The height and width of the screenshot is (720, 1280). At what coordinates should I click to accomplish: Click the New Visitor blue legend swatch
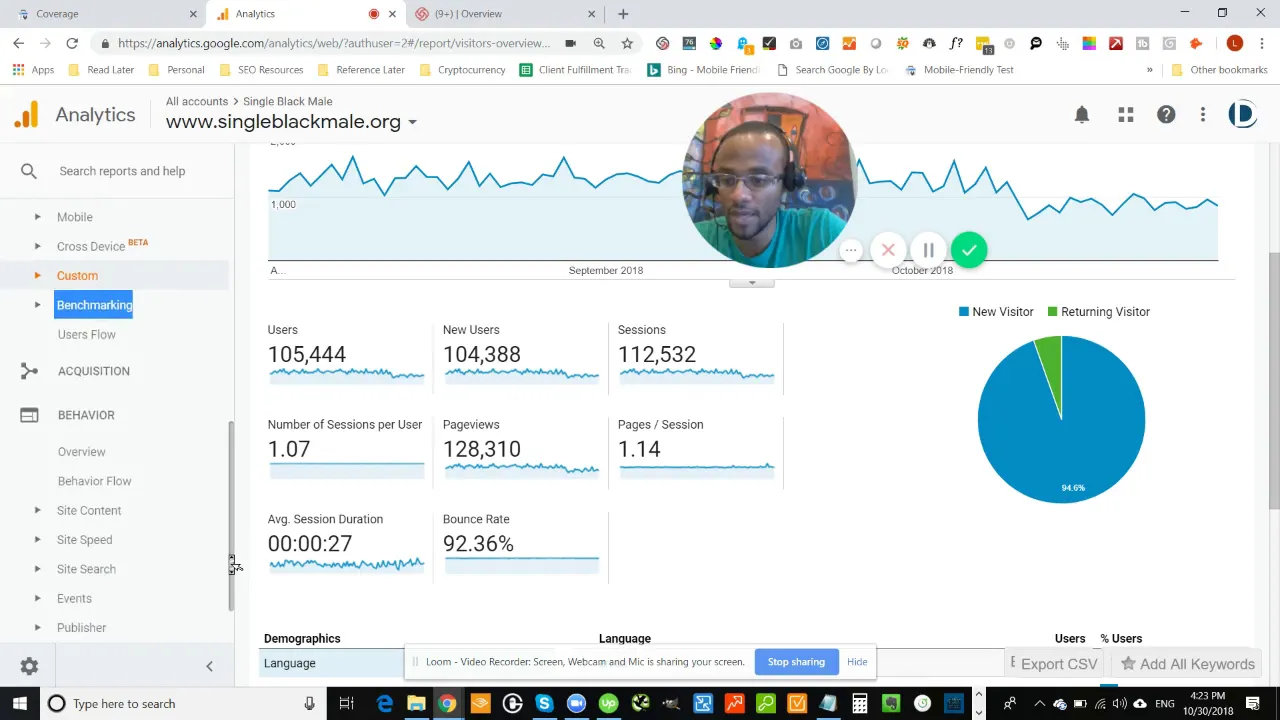coord(964,312)
